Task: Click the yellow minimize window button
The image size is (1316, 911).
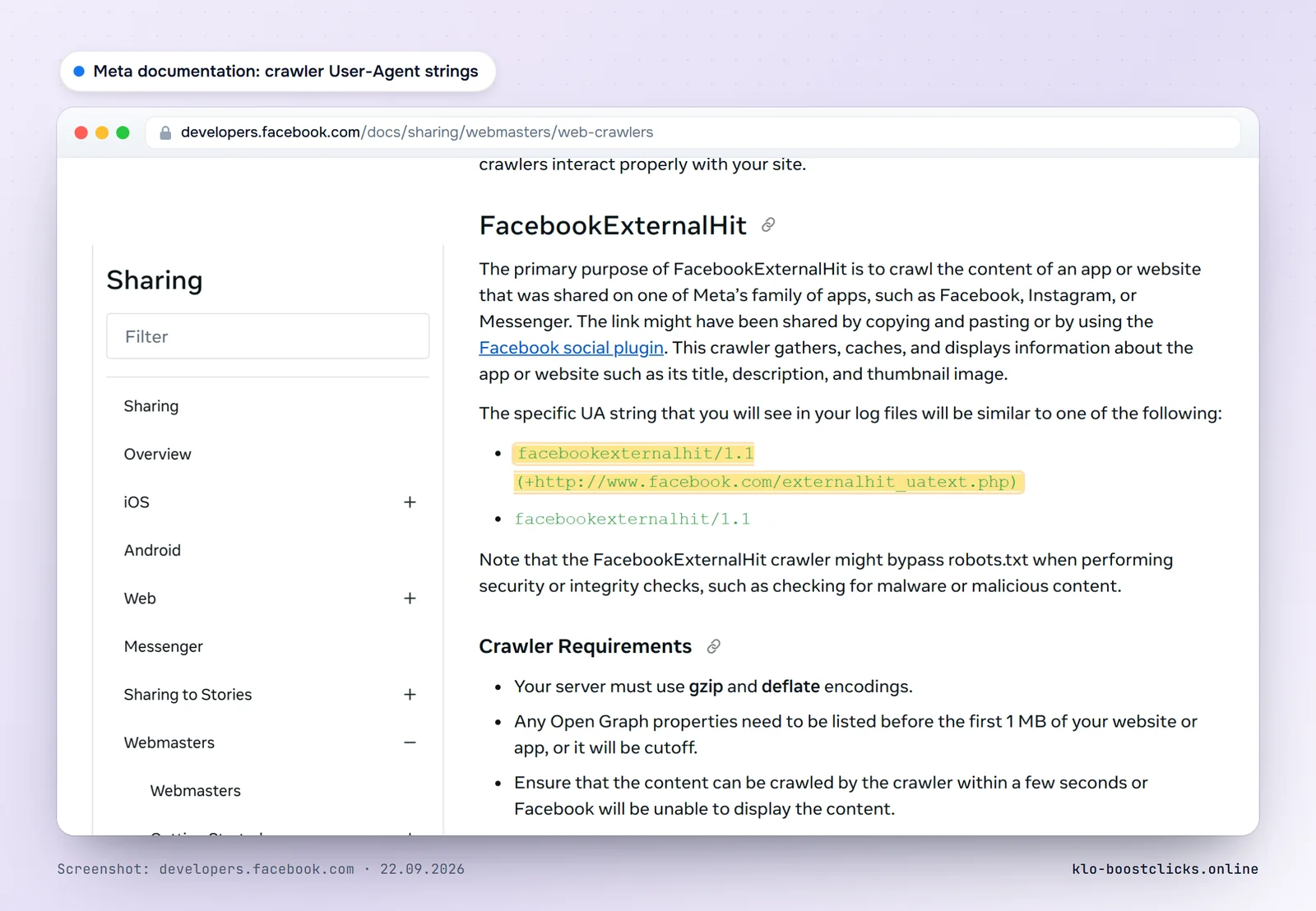Action: tap(102, 132)
